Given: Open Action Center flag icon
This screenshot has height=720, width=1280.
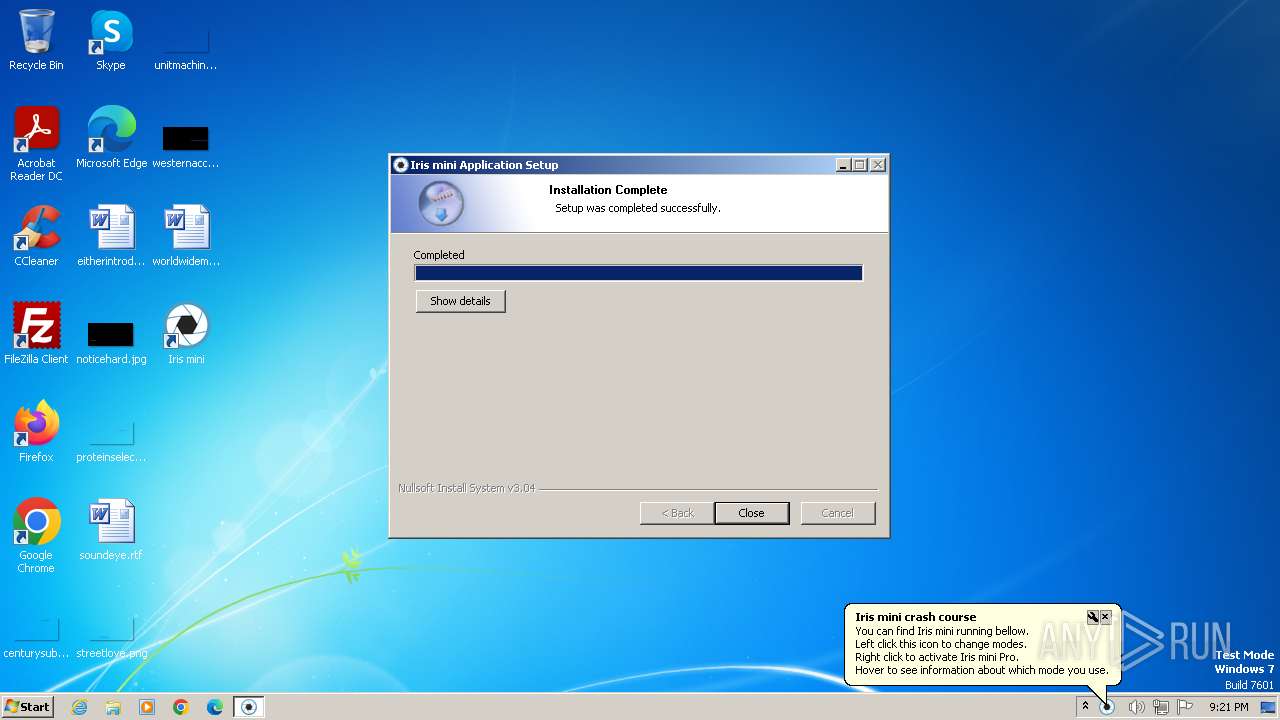Looking at the screenshot, I should click(x=1185, y=707).
